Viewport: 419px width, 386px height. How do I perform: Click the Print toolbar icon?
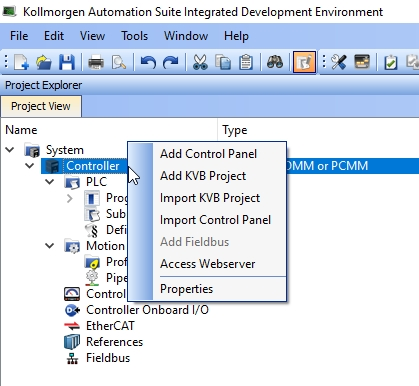pos(96,62)
